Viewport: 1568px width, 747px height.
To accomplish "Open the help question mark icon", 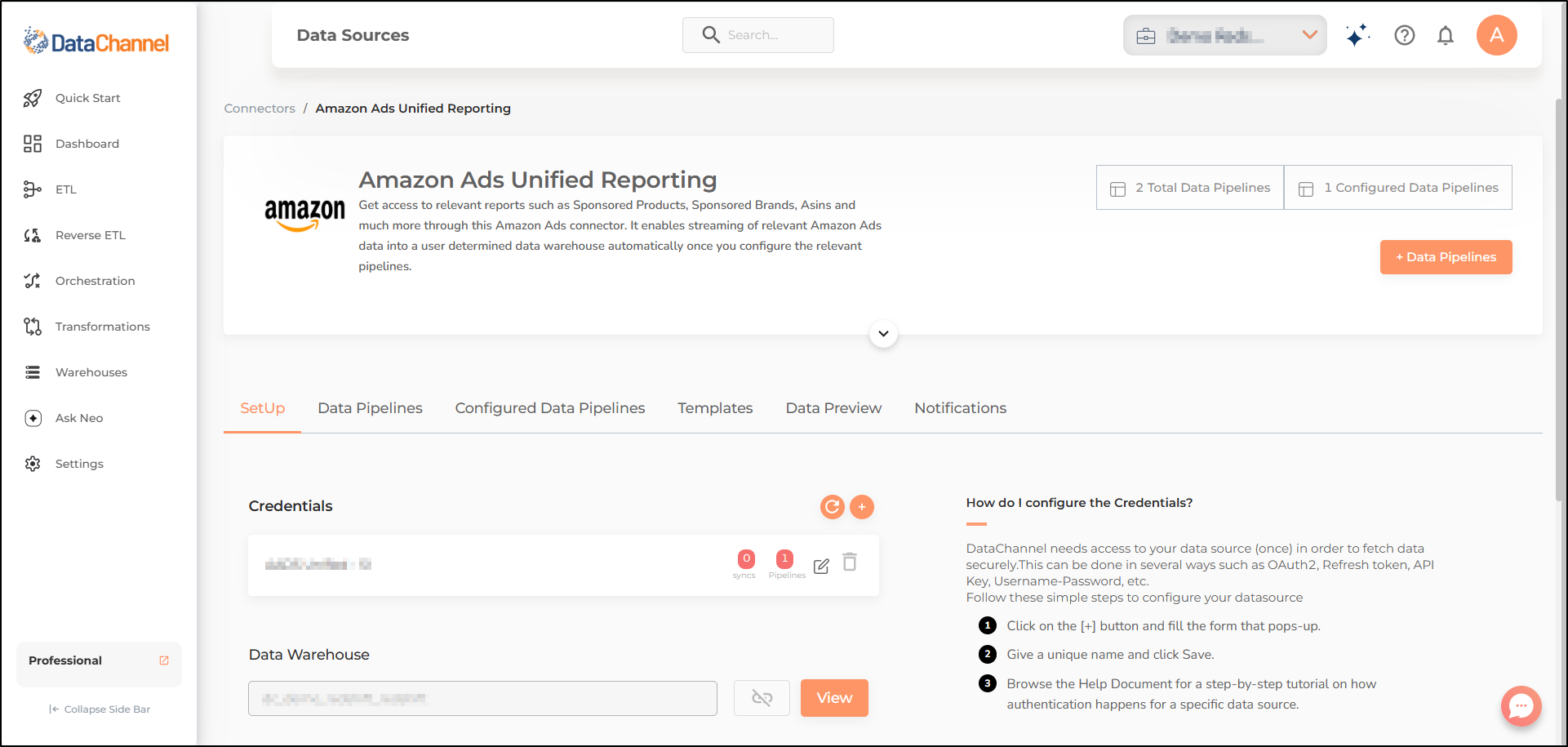I will 1405,35.
